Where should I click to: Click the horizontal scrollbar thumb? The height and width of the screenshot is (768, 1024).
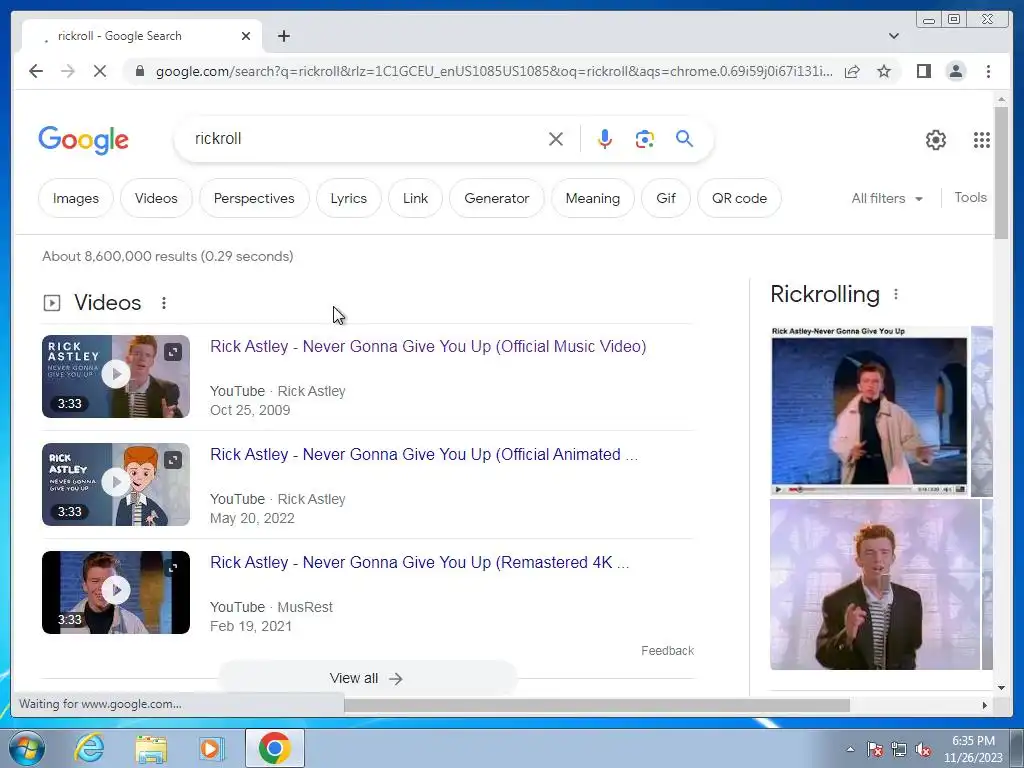(x=597, y=705)
